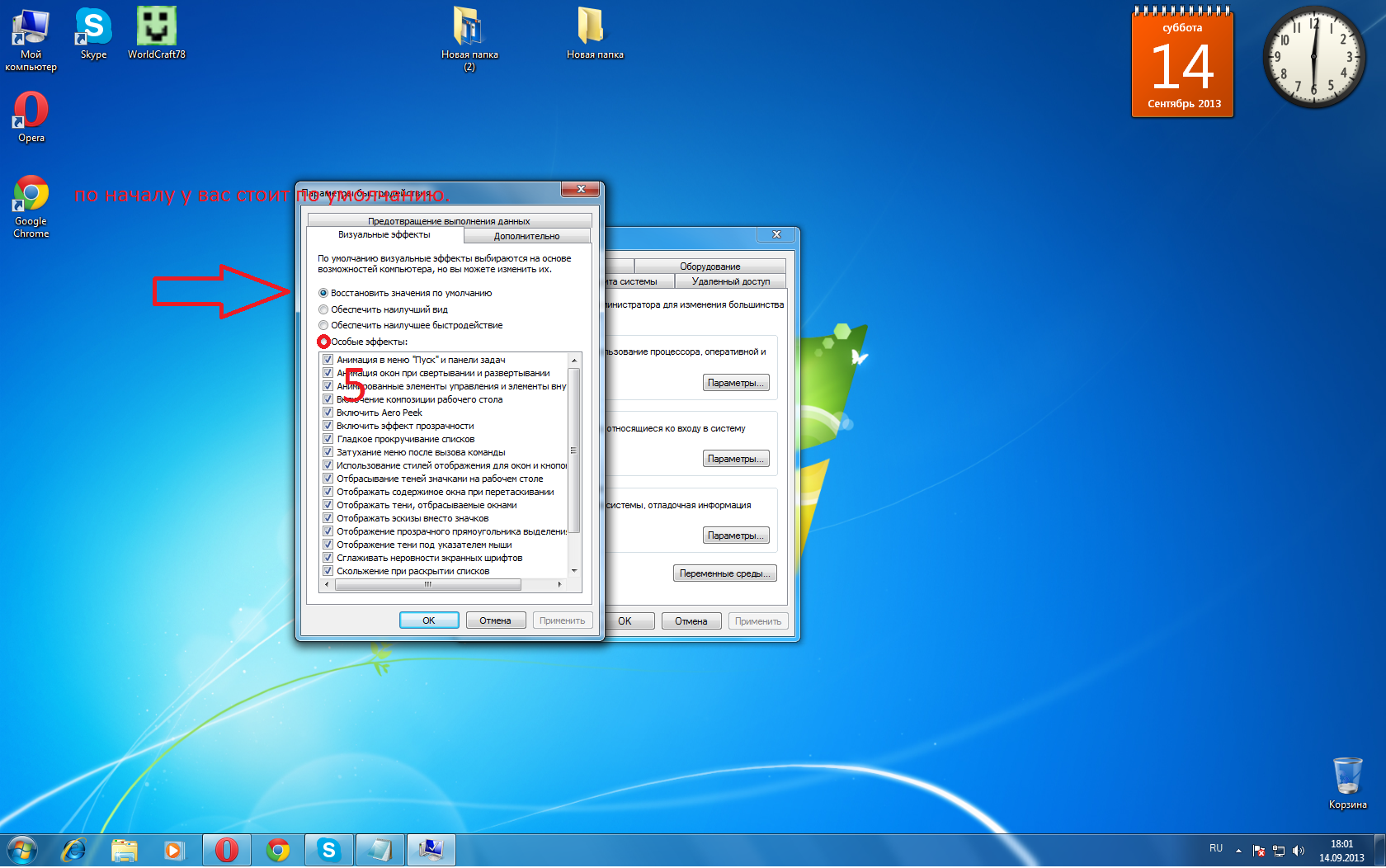Click the RU language indicator
Screen dimensions: 1386x868
pos(1215,848)
